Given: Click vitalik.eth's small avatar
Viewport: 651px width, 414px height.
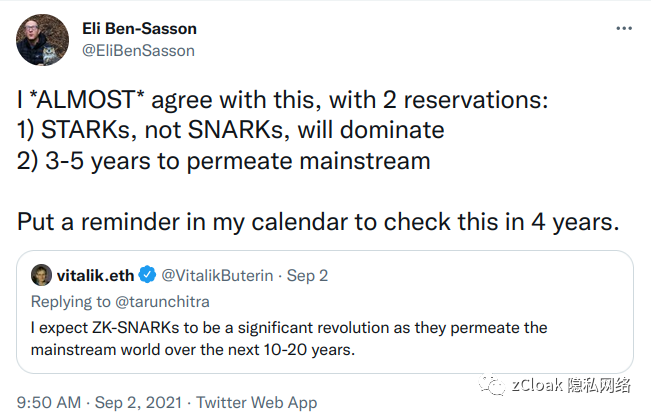Looking at the screenshot, I should pyautogui.click(x=41, y=275).
